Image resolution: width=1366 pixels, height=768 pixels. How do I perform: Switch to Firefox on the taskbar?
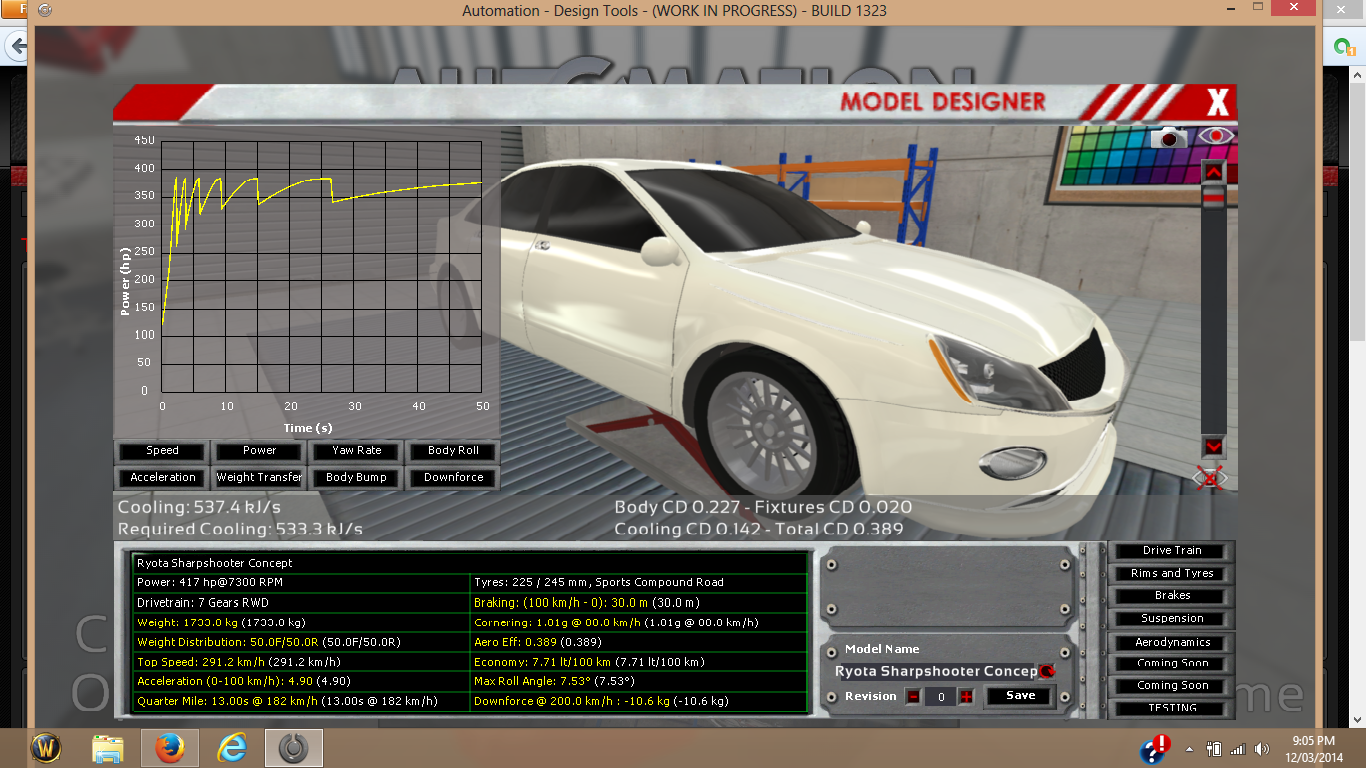[170, 748]
